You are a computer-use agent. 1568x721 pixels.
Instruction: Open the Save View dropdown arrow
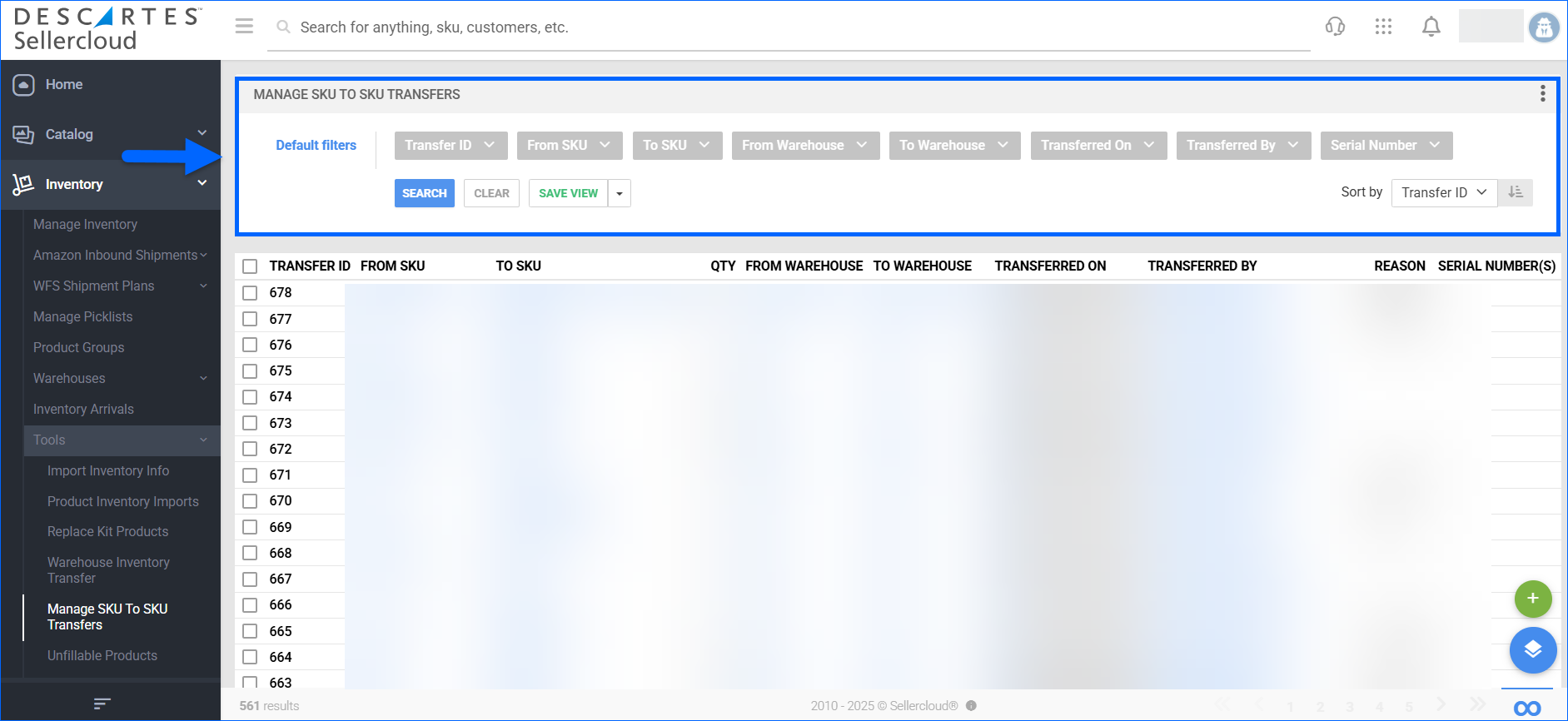(x=620, y=193)
